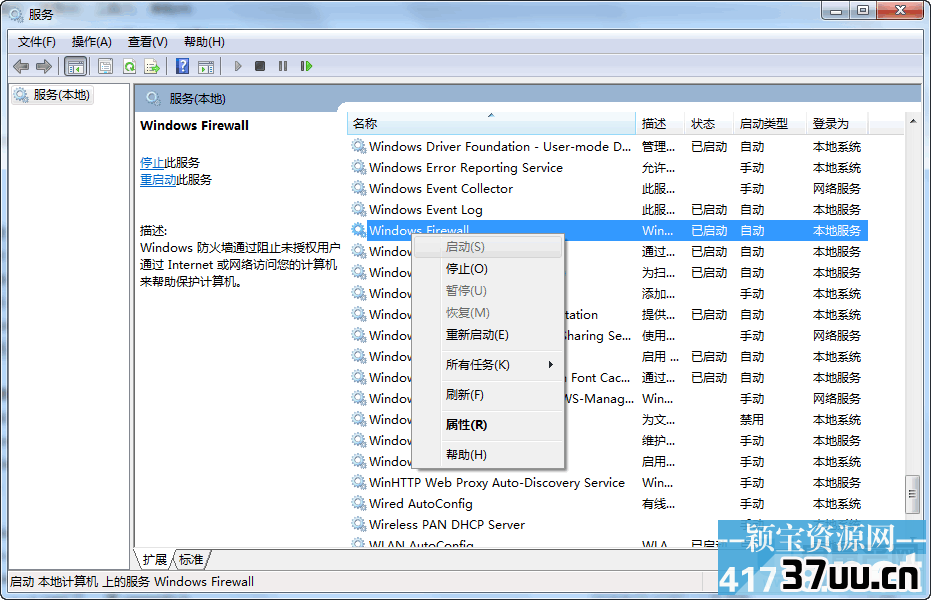Toggle the show/hide action pane icon
Screen dimensions: 931x600
206,66
